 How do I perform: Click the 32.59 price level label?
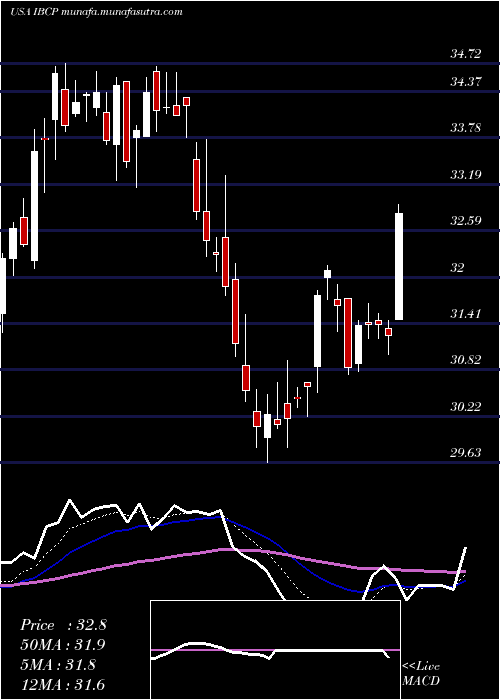pyautogui.click(x=466, y=221)
